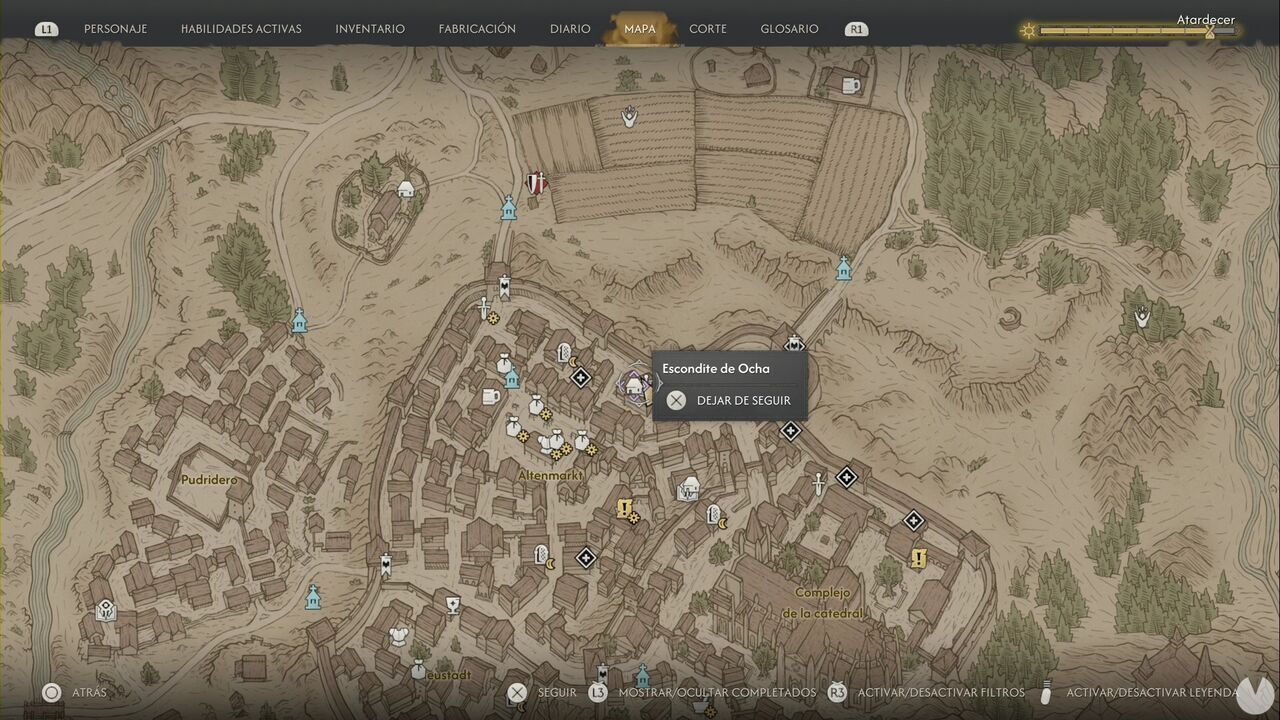Viewport: 1280px width, 720px height.
Task: Select the fast travel diamond beside the cathedral sword
Action: tap(847, 477)
